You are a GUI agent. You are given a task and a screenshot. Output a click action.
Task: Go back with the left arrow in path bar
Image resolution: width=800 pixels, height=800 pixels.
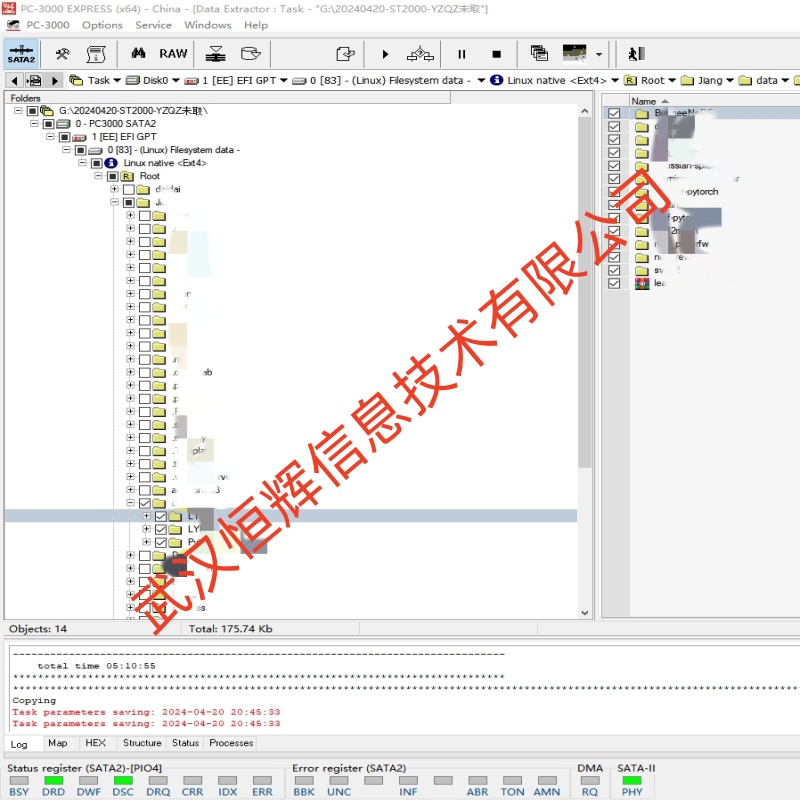click(14, 81)
